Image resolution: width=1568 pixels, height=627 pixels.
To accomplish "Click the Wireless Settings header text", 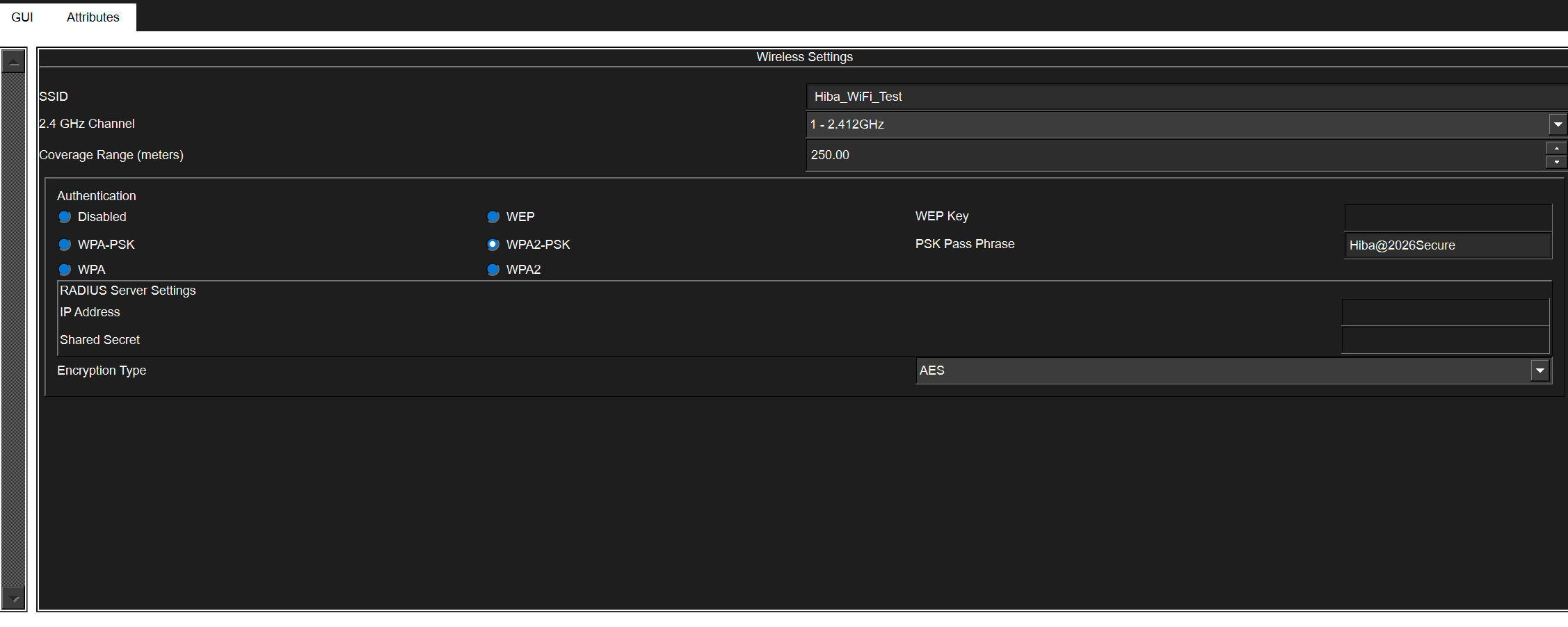I will tap(804, 57).
